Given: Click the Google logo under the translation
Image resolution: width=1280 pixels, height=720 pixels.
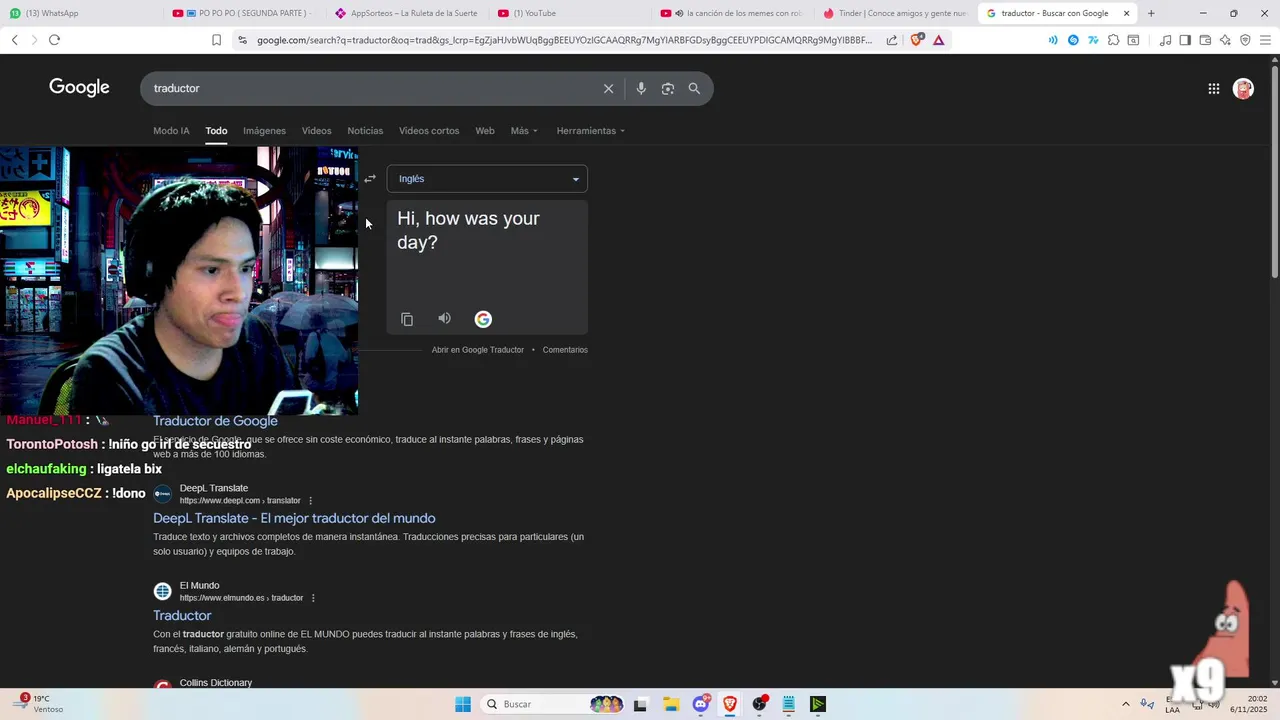Looking at the screenshot, I should click(483, 319).
